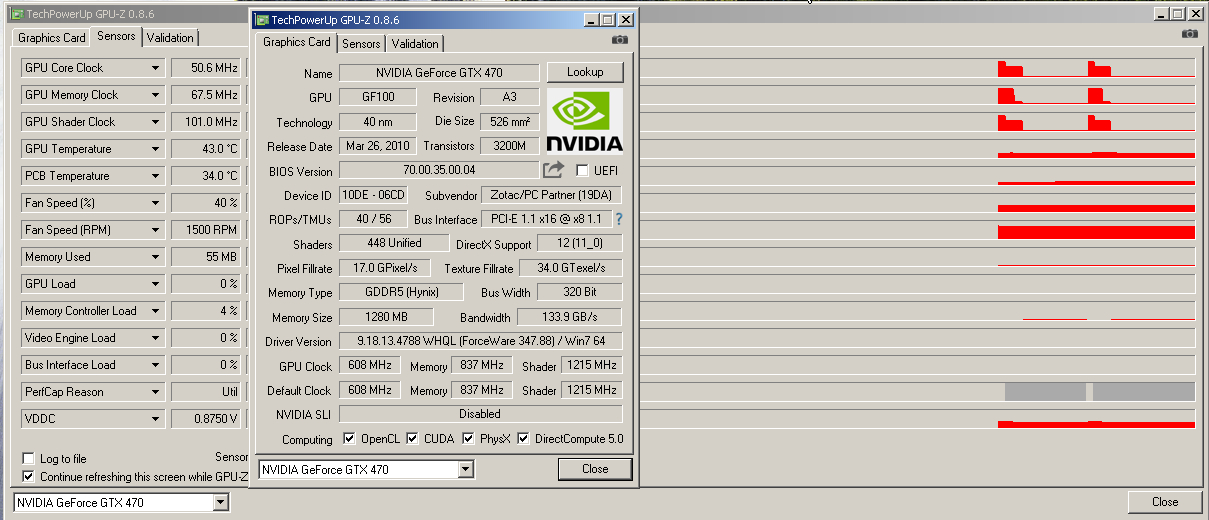This screenshot has width=1209, height=520.
Task: Open the GPU Temperature sensor dropdown
Action: pos(155,149)
